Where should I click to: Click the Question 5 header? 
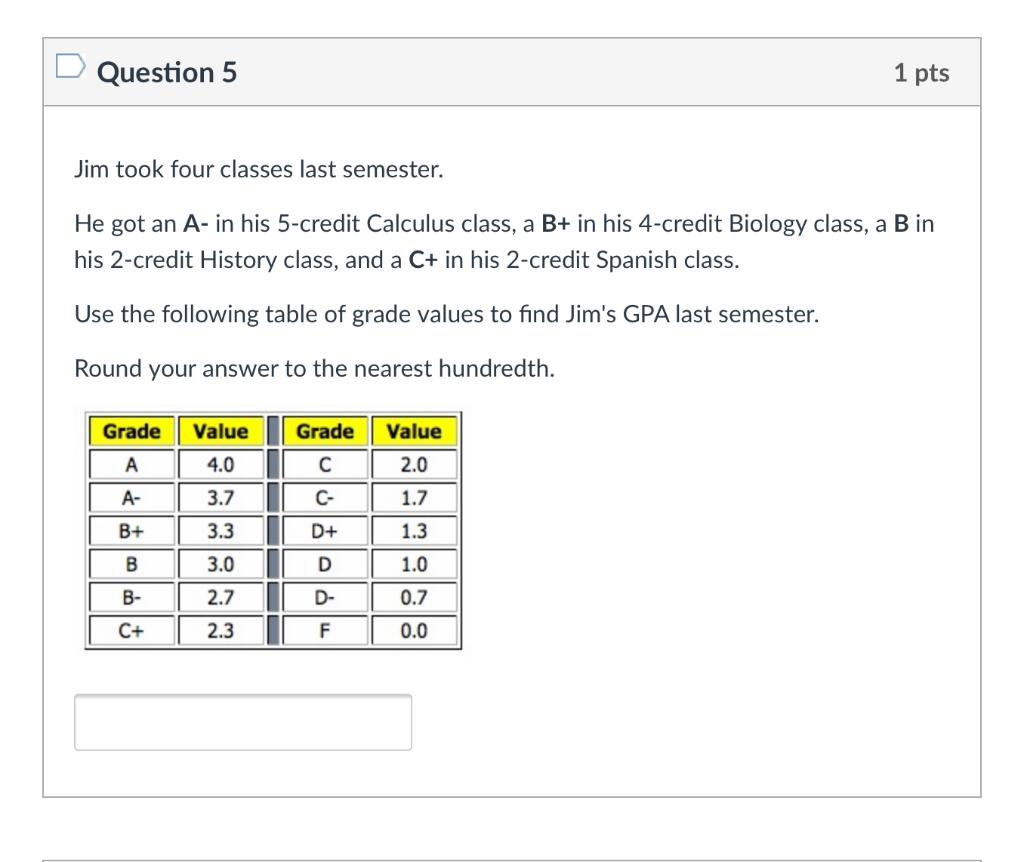click(x=166, y=71)
